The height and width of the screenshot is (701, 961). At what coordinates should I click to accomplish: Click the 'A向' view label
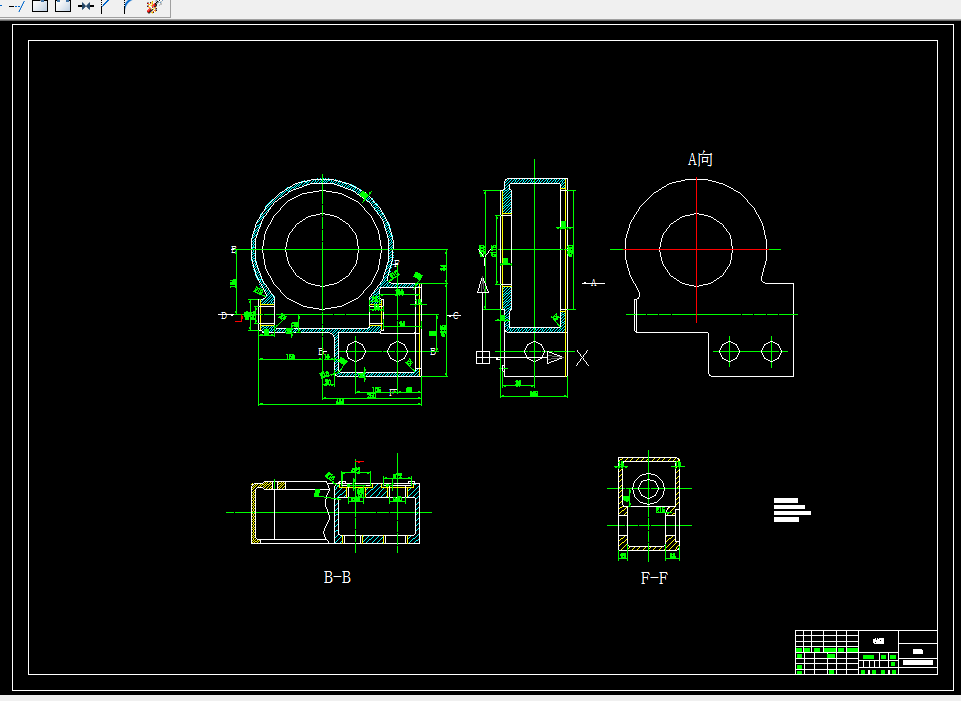(700, 159)
